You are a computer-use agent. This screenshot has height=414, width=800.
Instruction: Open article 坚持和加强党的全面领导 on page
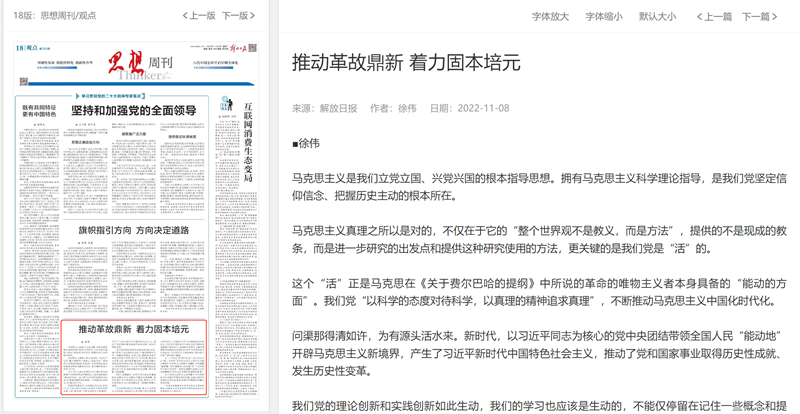point(138,111)
